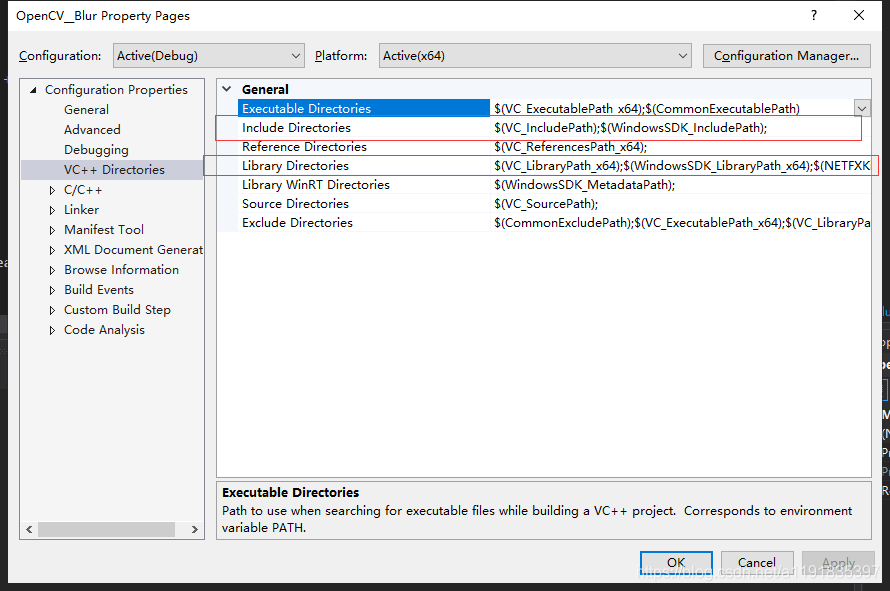
Task: Select the Linker label in tree
Action: (x=81, y=209)
